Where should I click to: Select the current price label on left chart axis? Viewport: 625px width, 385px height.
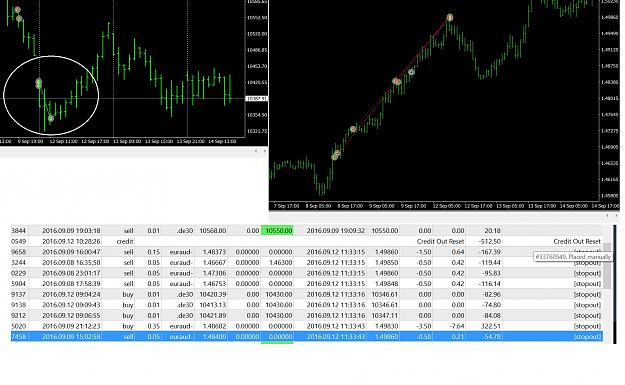coord(257,98)
